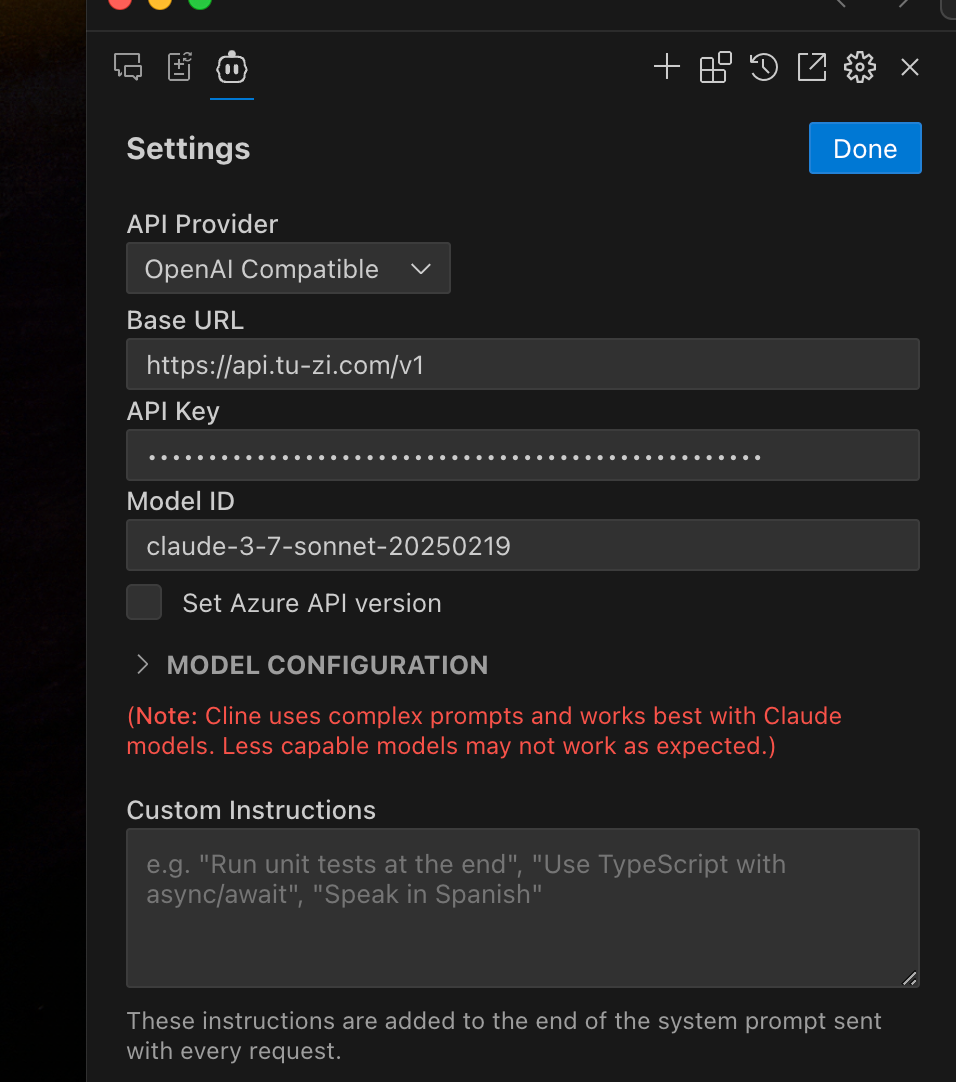Open settings gear icon
This screenshot has width=956, height=1082.
click(x=860, y=67)
